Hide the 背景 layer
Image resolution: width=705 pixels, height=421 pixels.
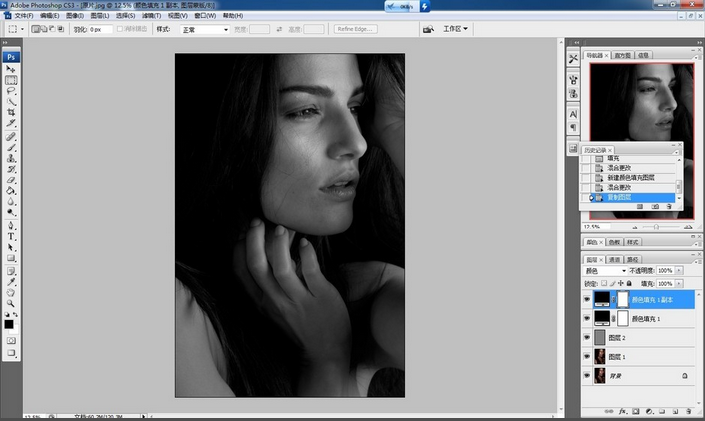point(587,375)
